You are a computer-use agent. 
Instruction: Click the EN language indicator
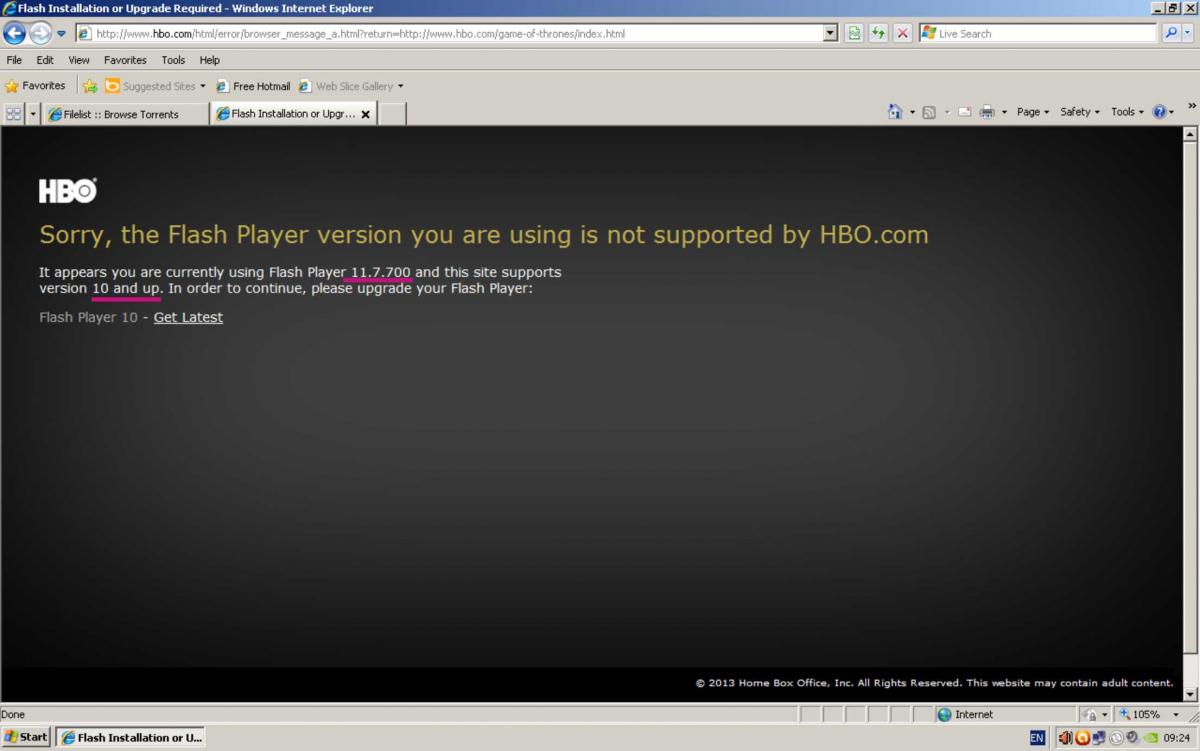pos(1037,738)
